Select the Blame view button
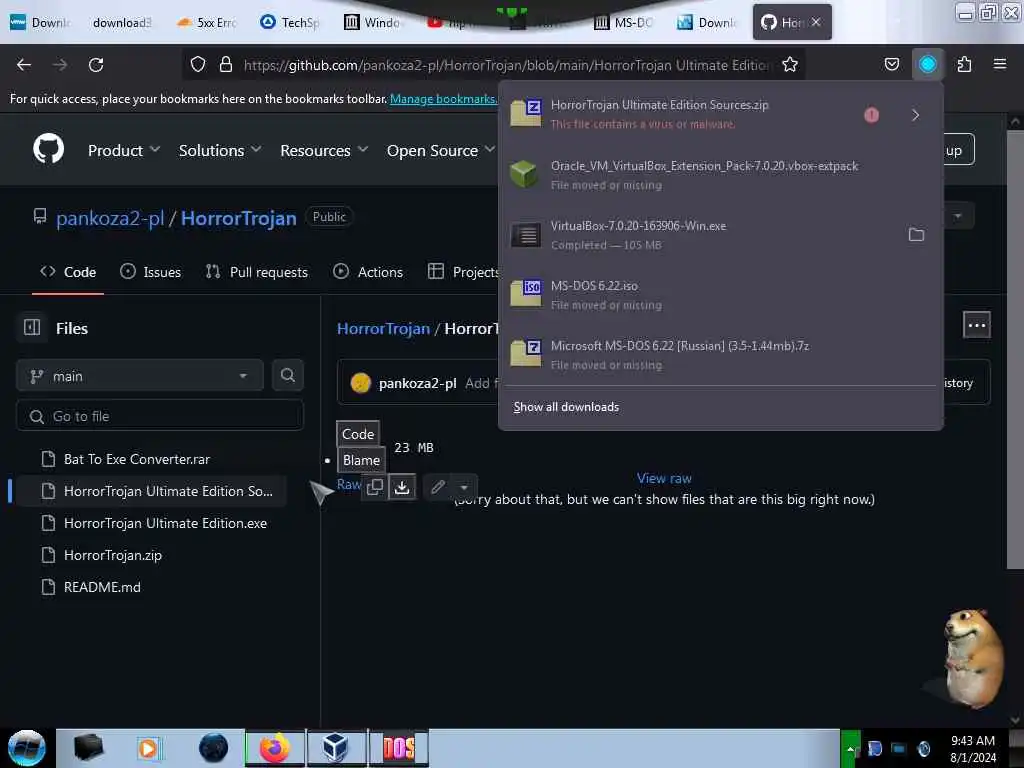1024x768 pixels. [361, 460]
